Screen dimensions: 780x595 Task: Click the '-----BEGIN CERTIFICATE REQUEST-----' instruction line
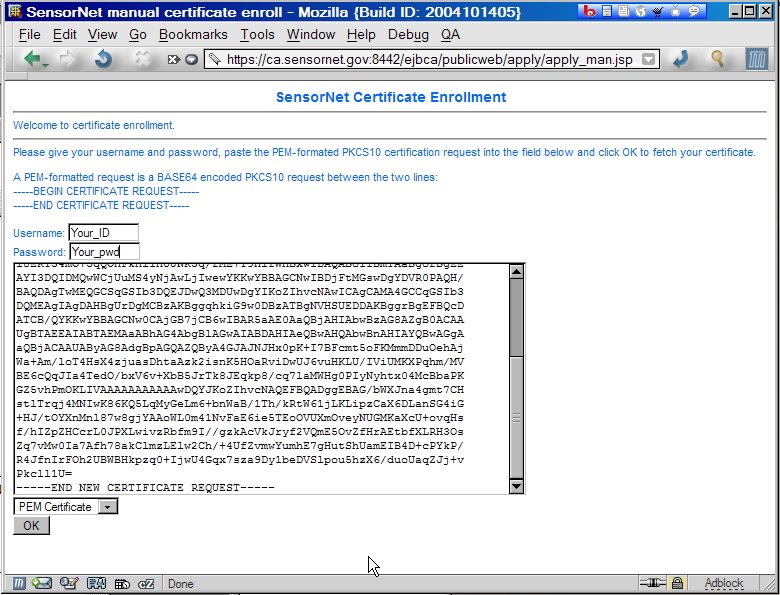(x=106, y=192)
